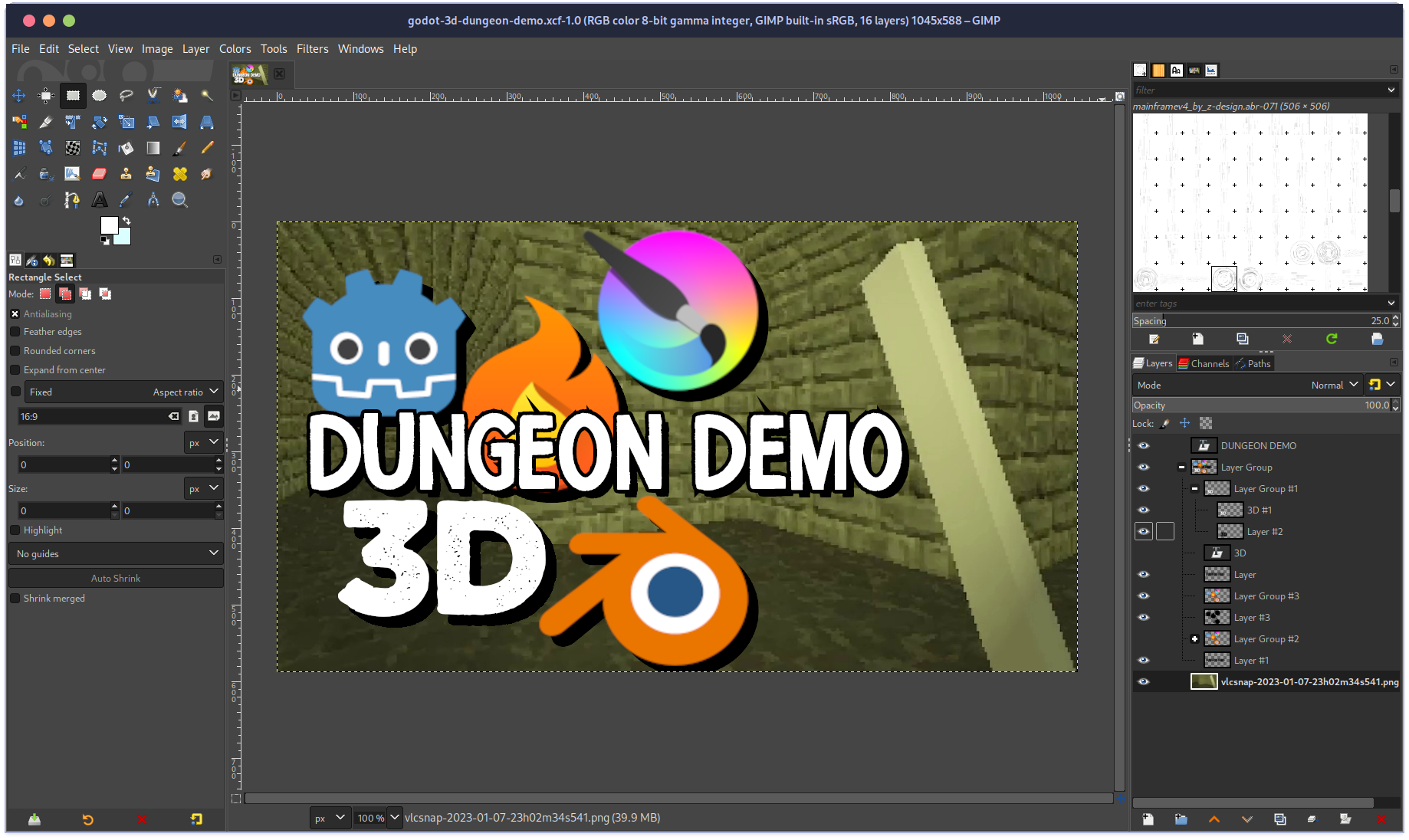Select the Ellipse Select tool
Viewport: 1409px width, 840px height.
pyautogui.click(x=100, y=96)
